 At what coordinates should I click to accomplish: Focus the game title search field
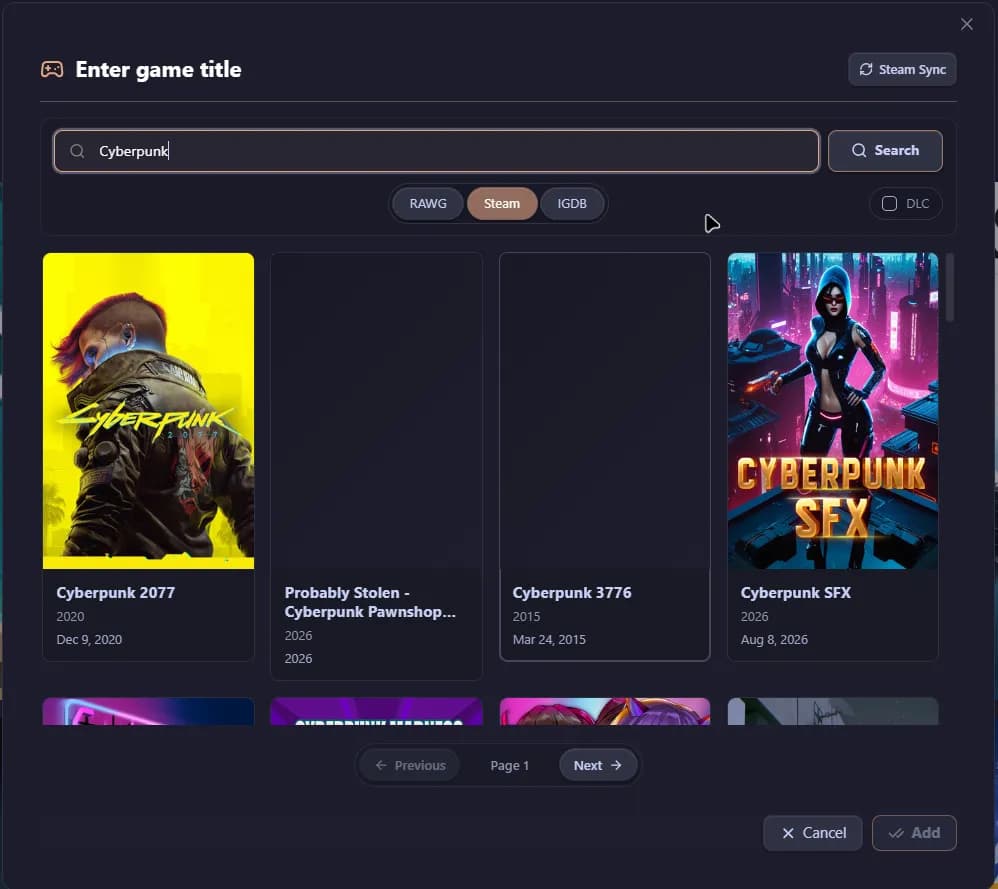point(436,151)
